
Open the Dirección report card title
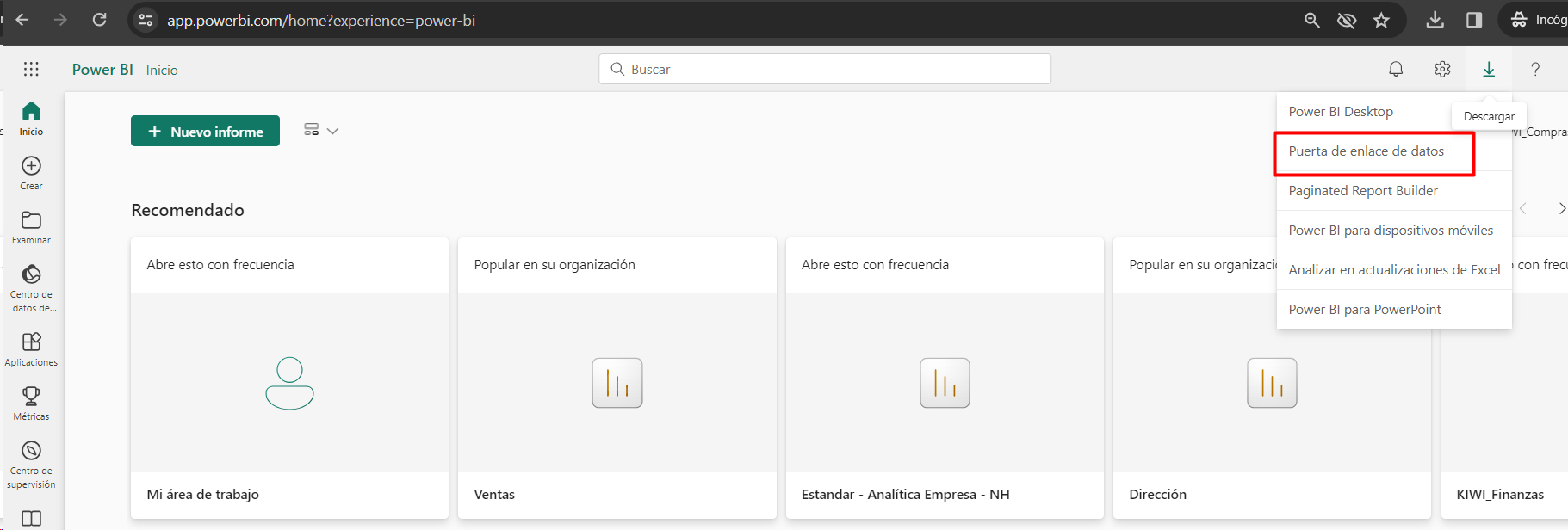(x=1157, y=494)
